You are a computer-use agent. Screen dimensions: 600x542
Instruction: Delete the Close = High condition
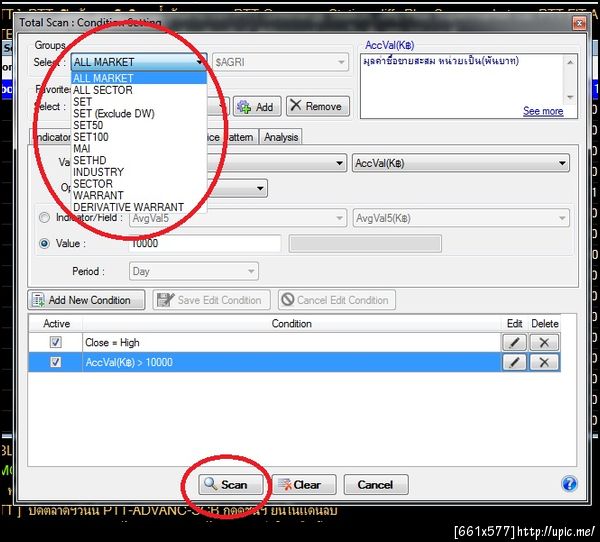tap(544, 342)
